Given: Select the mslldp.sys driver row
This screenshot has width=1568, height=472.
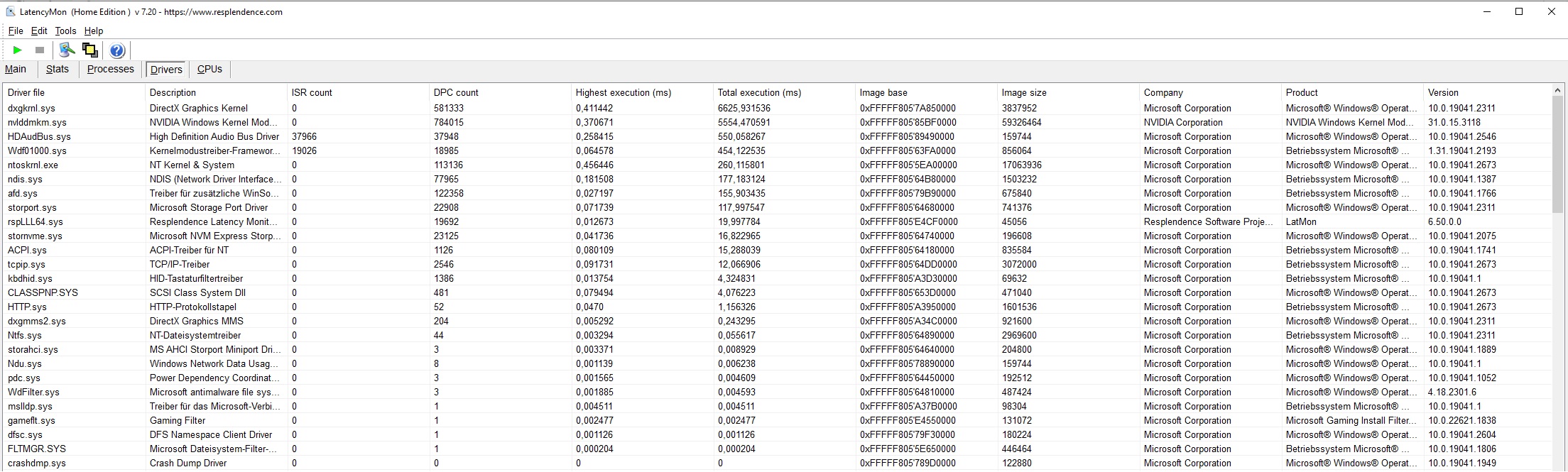Looking at the screenshot, I should [x=778, y=406].
